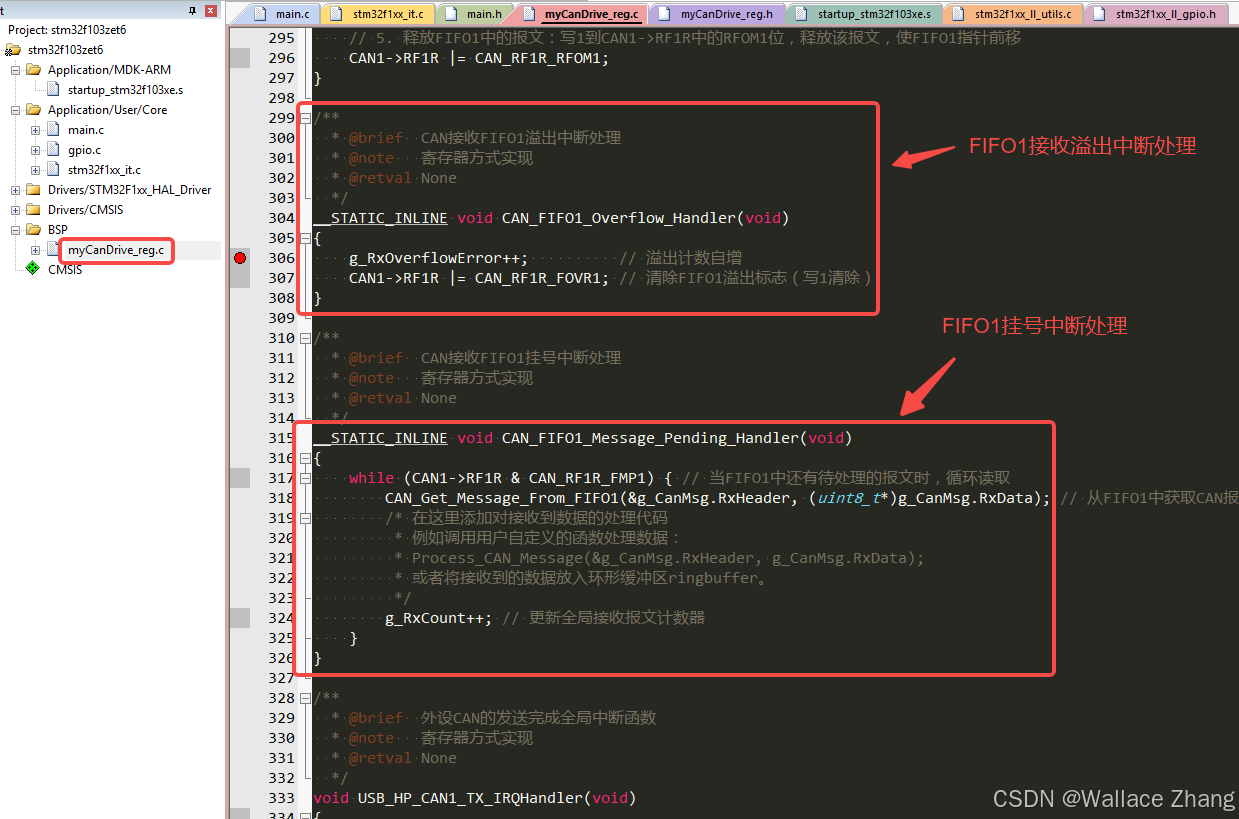Click the file icon on the main.h tab
Viewport: 1239px width, 819px height.
coord(453,14)
